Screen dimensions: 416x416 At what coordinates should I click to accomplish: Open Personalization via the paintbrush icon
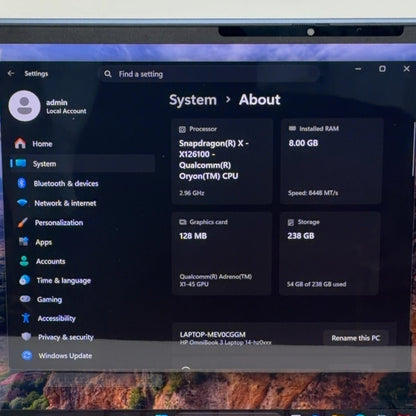(23, 222)
